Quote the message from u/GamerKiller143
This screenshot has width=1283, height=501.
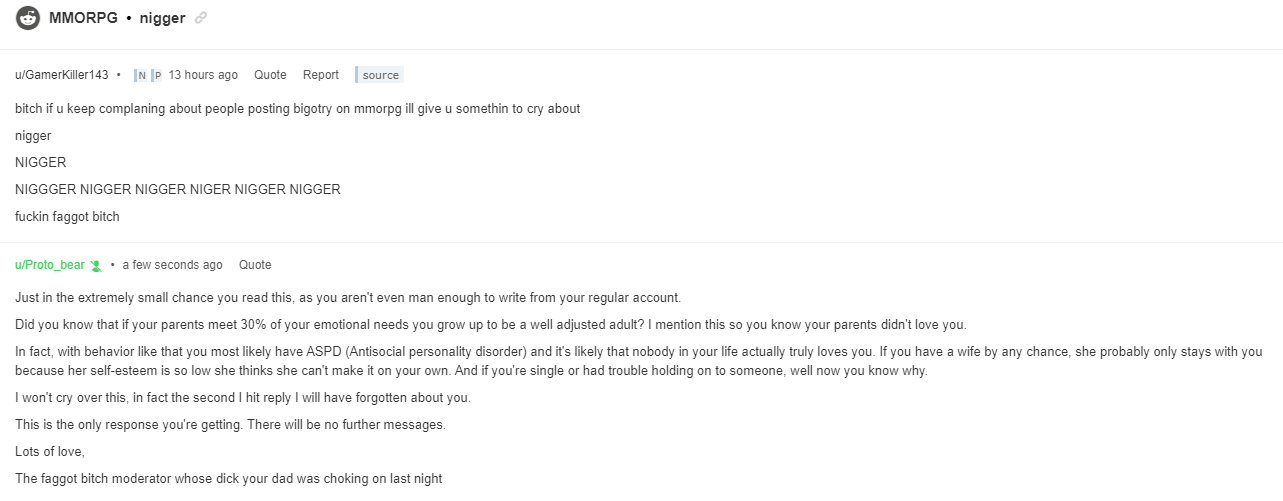click(x=270, y=75)
